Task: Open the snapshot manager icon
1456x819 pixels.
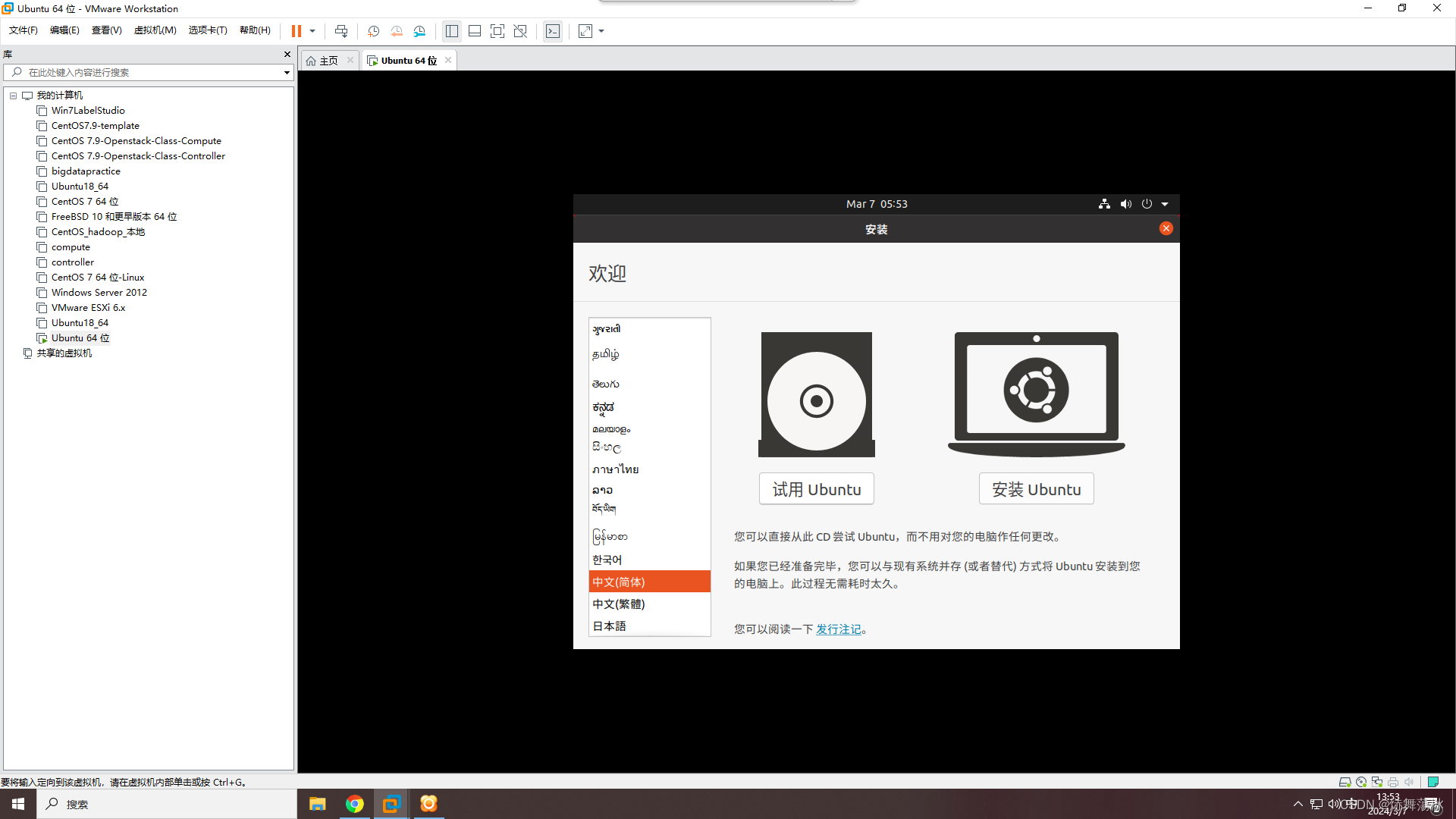Action: pyautogui.click(x=420, y=31)
